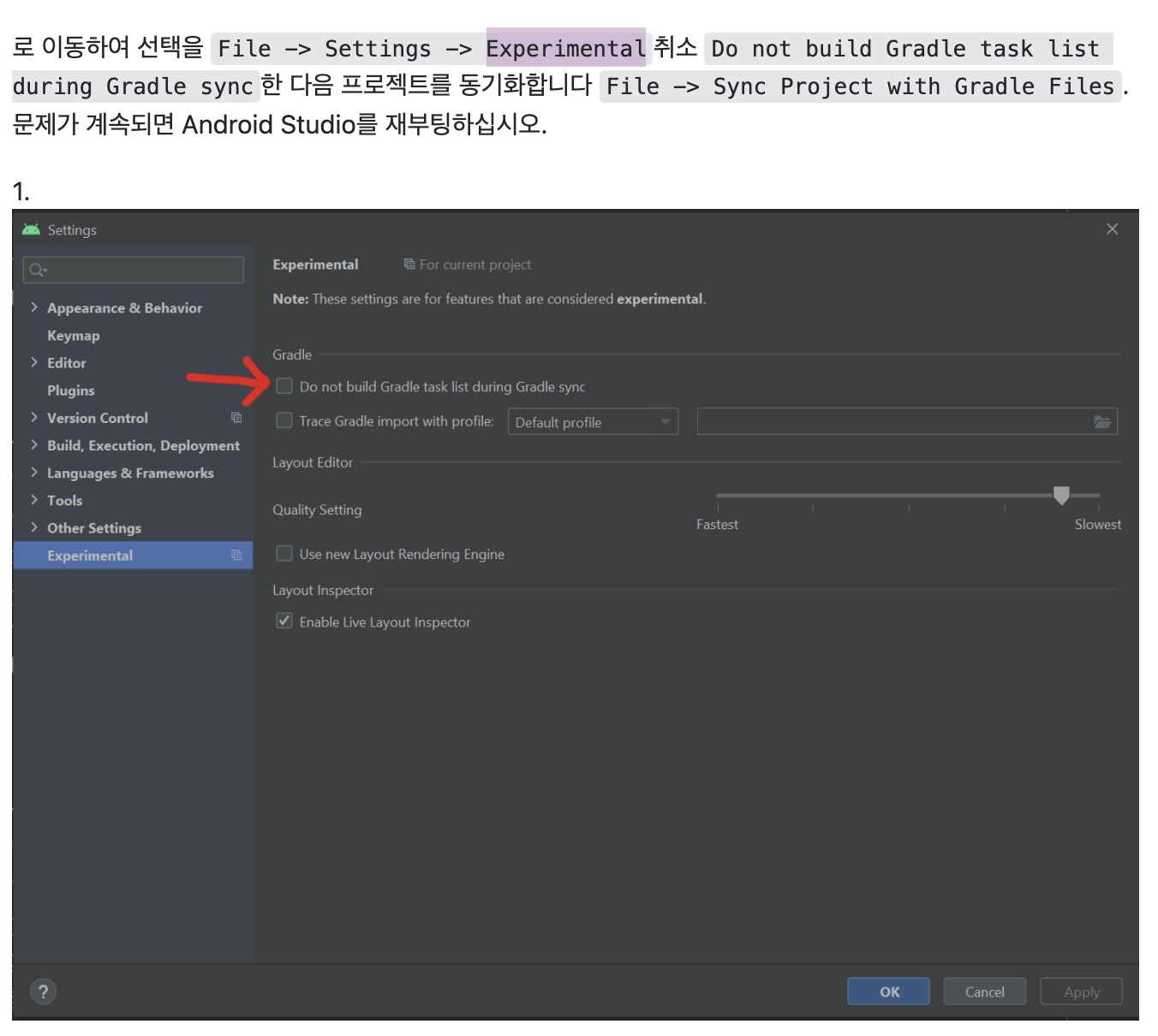Click the Layout Inspector section heading
This screenshot has width=1158, height=1036.
(x=323, y=590)
